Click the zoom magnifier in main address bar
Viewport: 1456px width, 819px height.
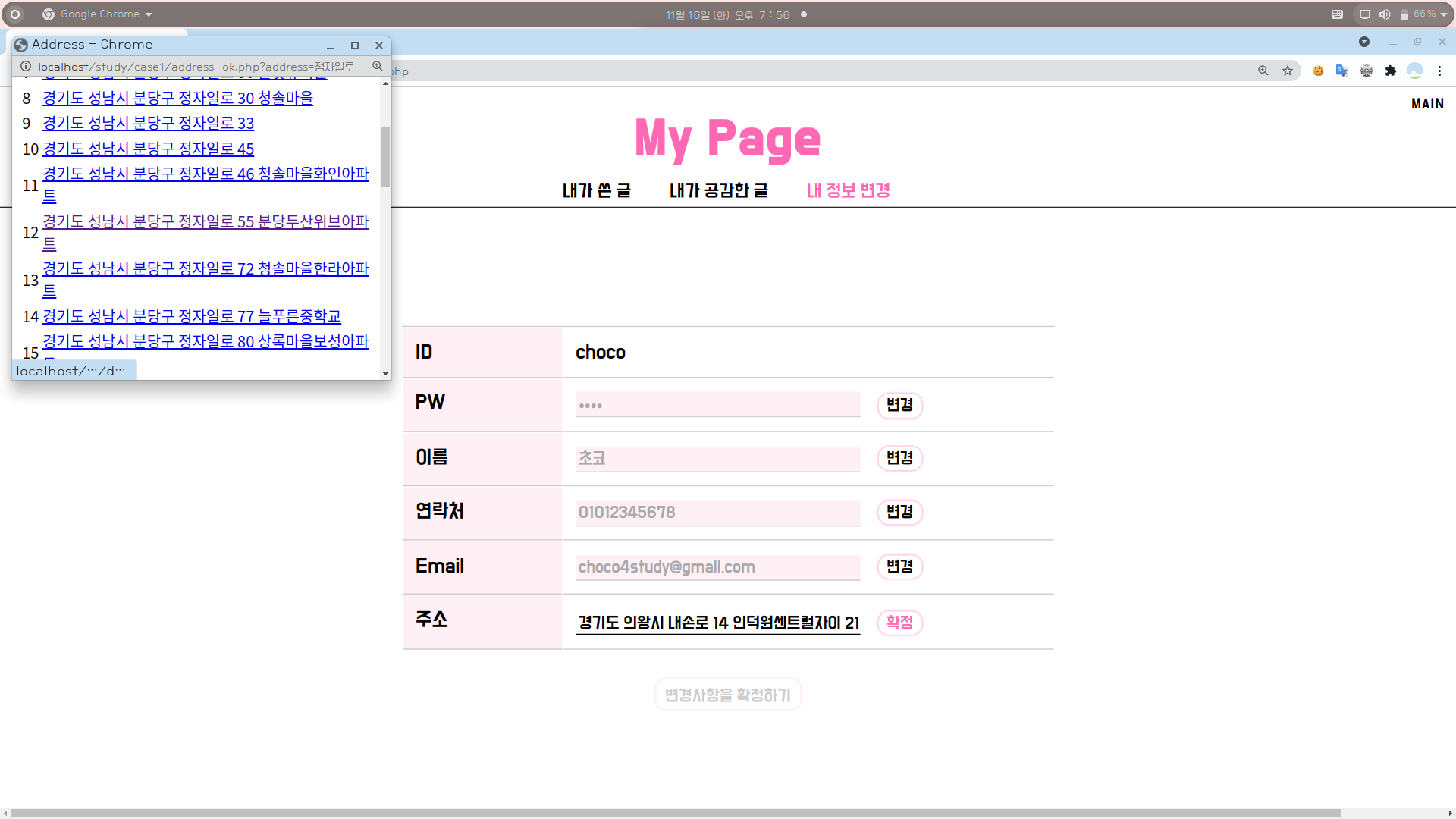click(x=1263, y=71)
